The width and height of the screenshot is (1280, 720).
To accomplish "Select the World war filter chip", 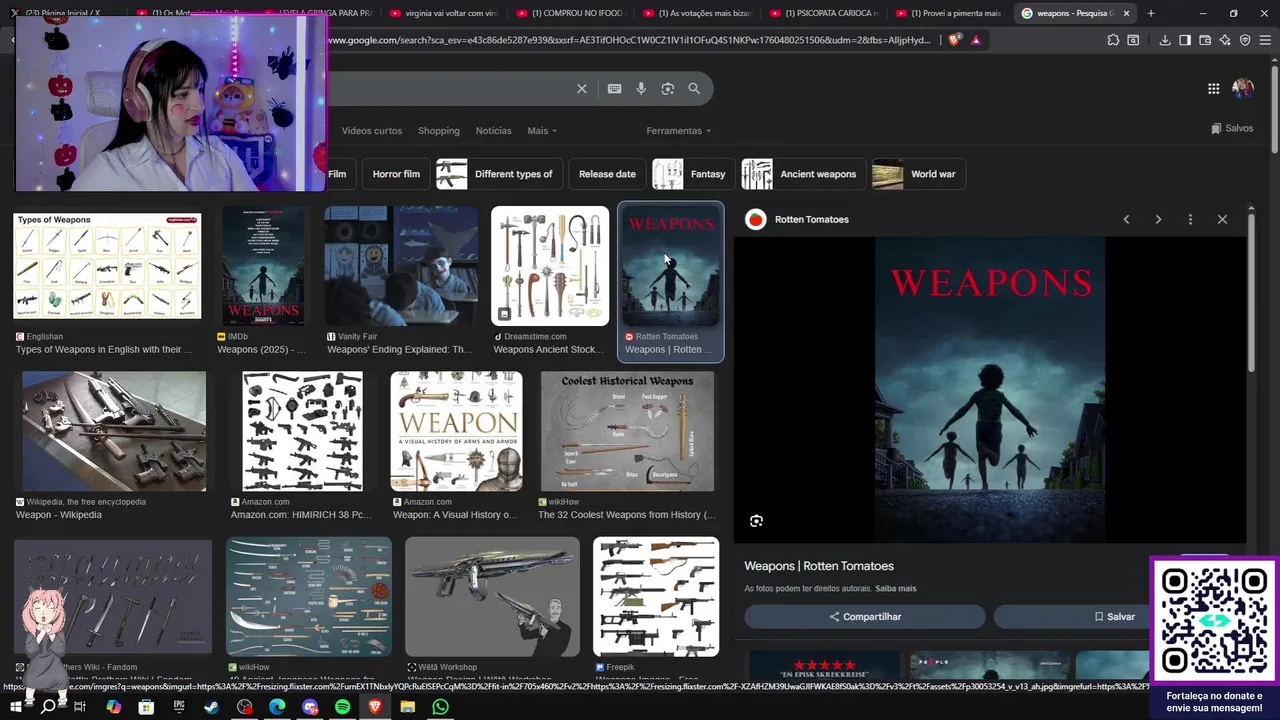I will pos(919,174).
